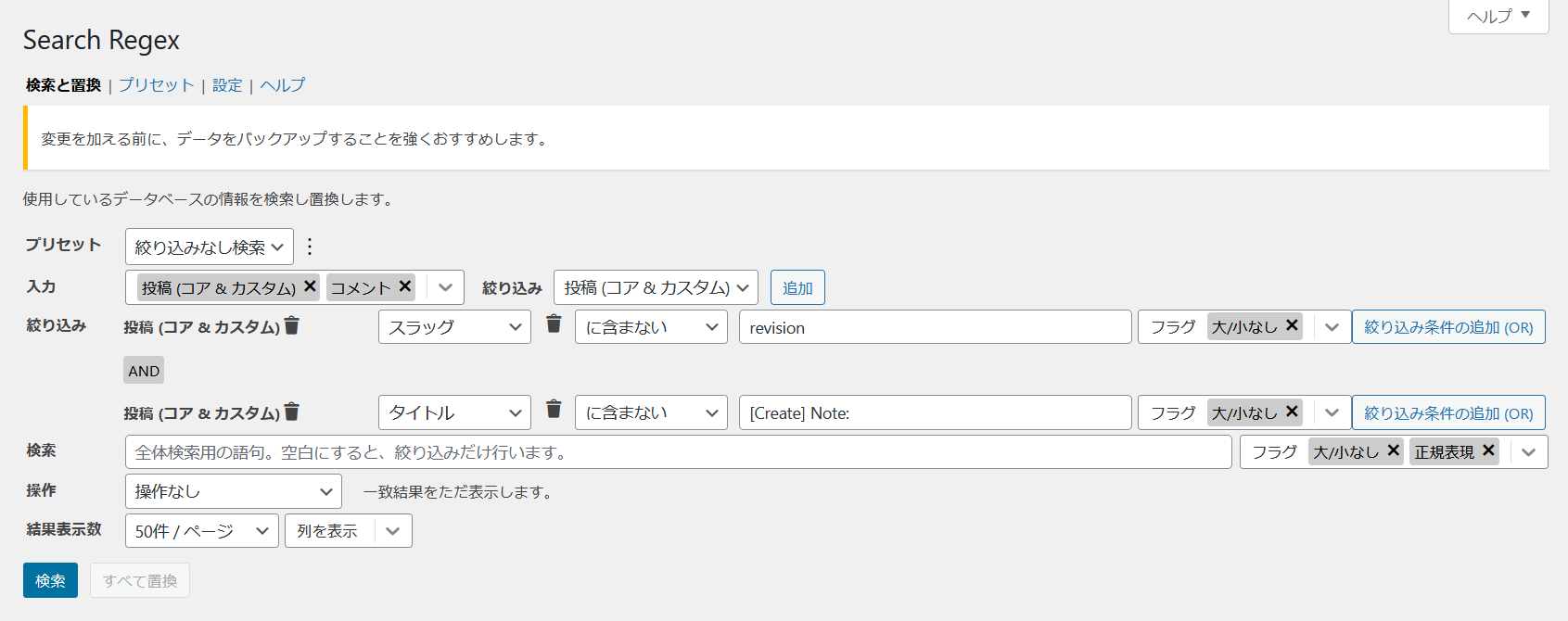
Task: Delete the タイトル filter row with trash icon
Action: 554,409
